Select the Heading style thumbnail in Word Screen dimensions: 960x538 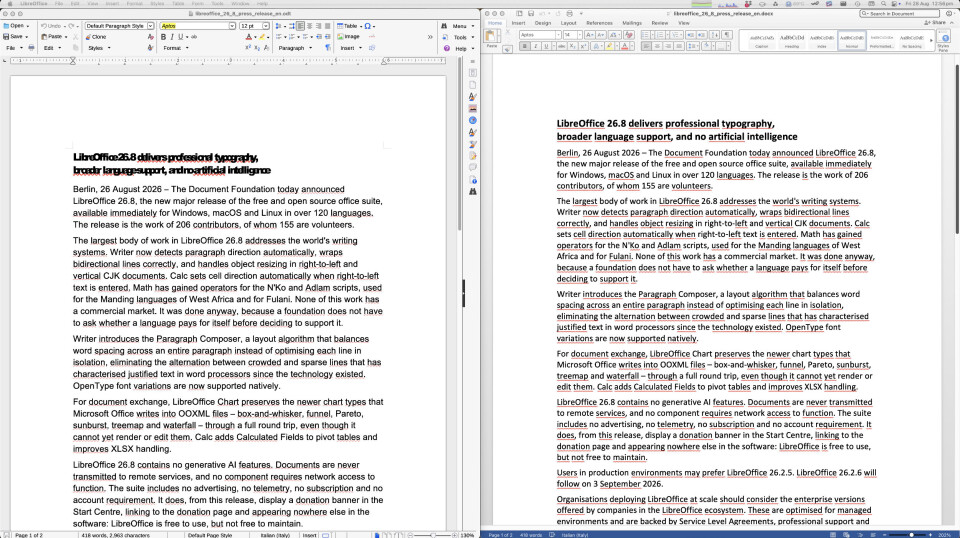[791, 41]
